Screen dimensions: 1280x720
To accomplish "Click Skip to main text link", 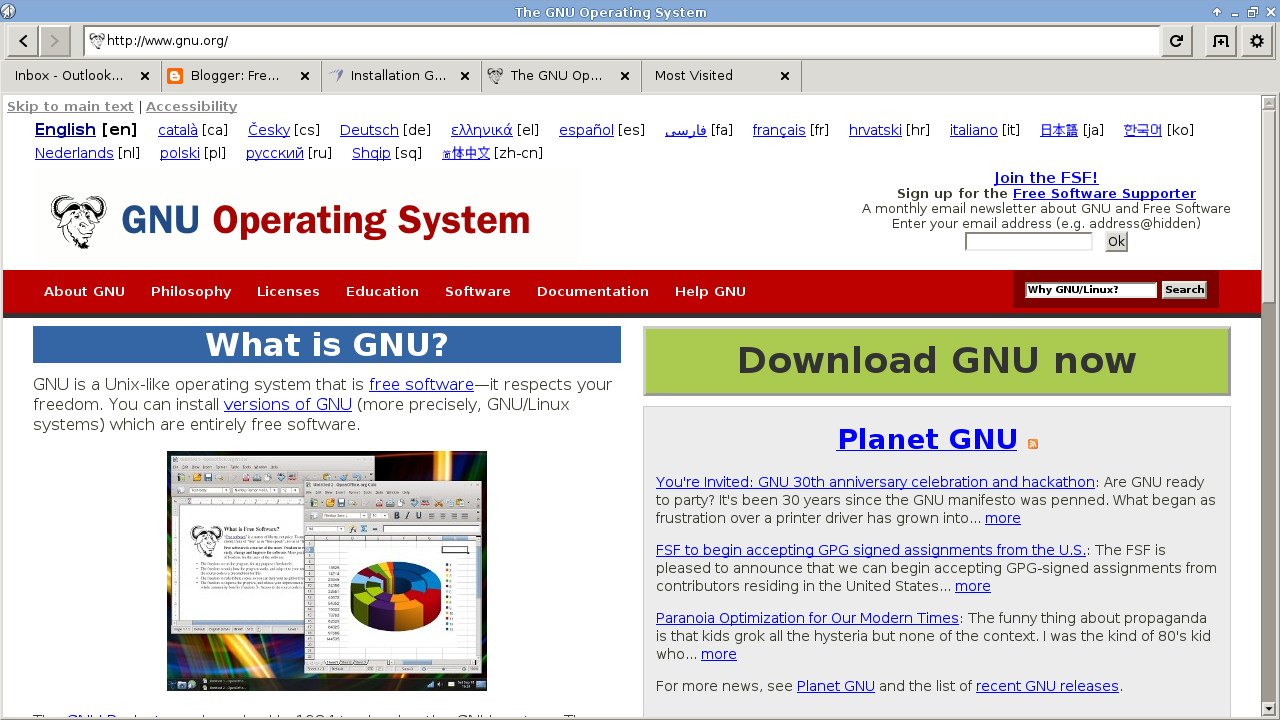I will pyautogui.click(x=70, y=106).
